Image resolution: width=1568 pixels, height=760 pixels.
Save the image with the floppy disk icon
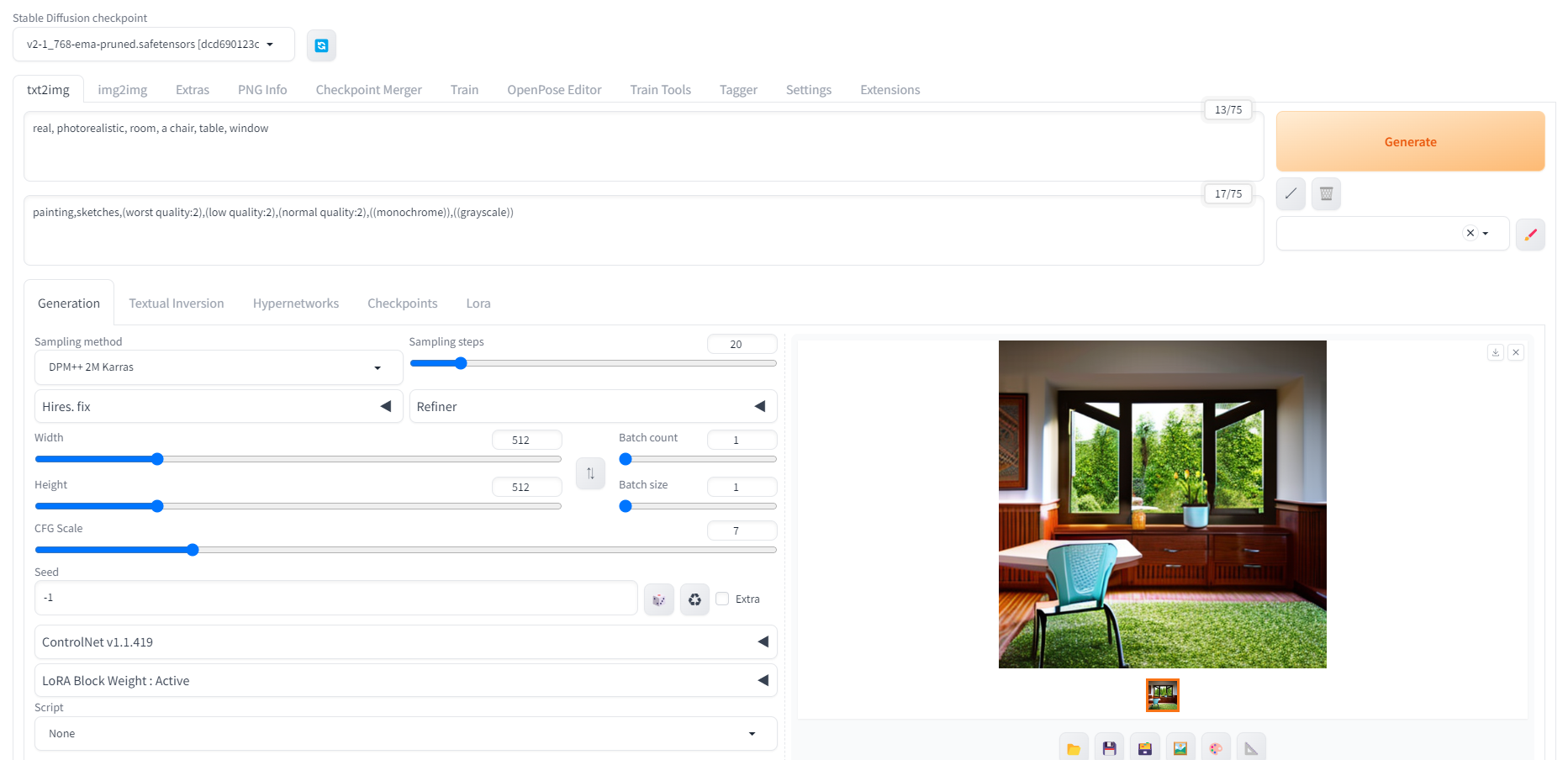click(x=1109, y=747)
